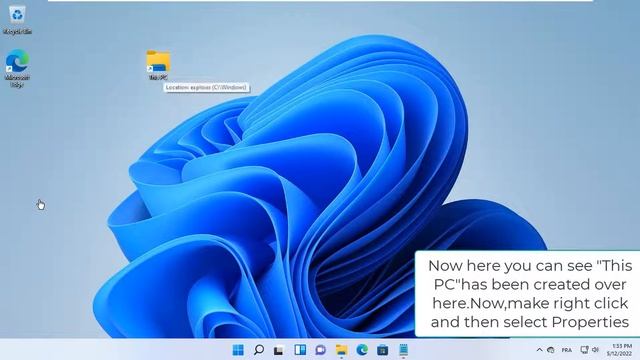
Task: Switch to the notepad-like app in taskbar
Action: (403, 350)
